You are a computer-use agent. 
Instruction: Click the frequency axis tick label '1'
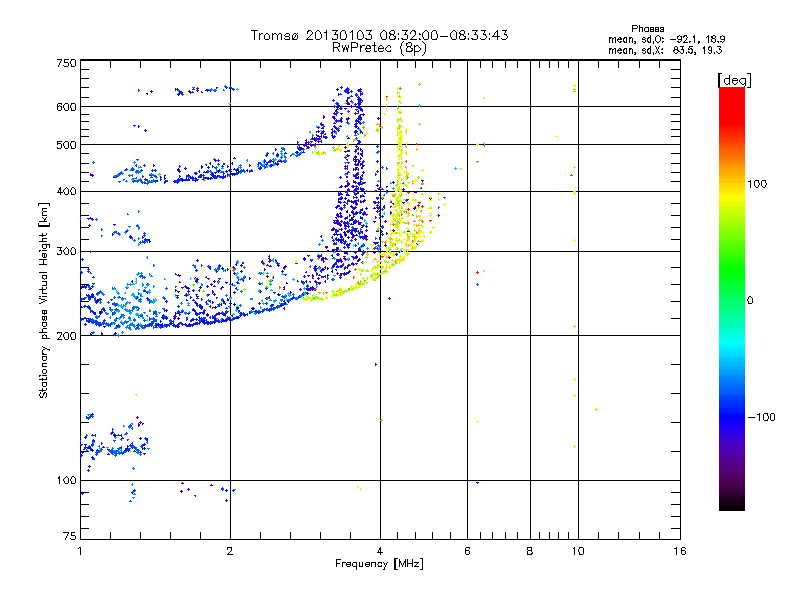(x=80, y=551)
